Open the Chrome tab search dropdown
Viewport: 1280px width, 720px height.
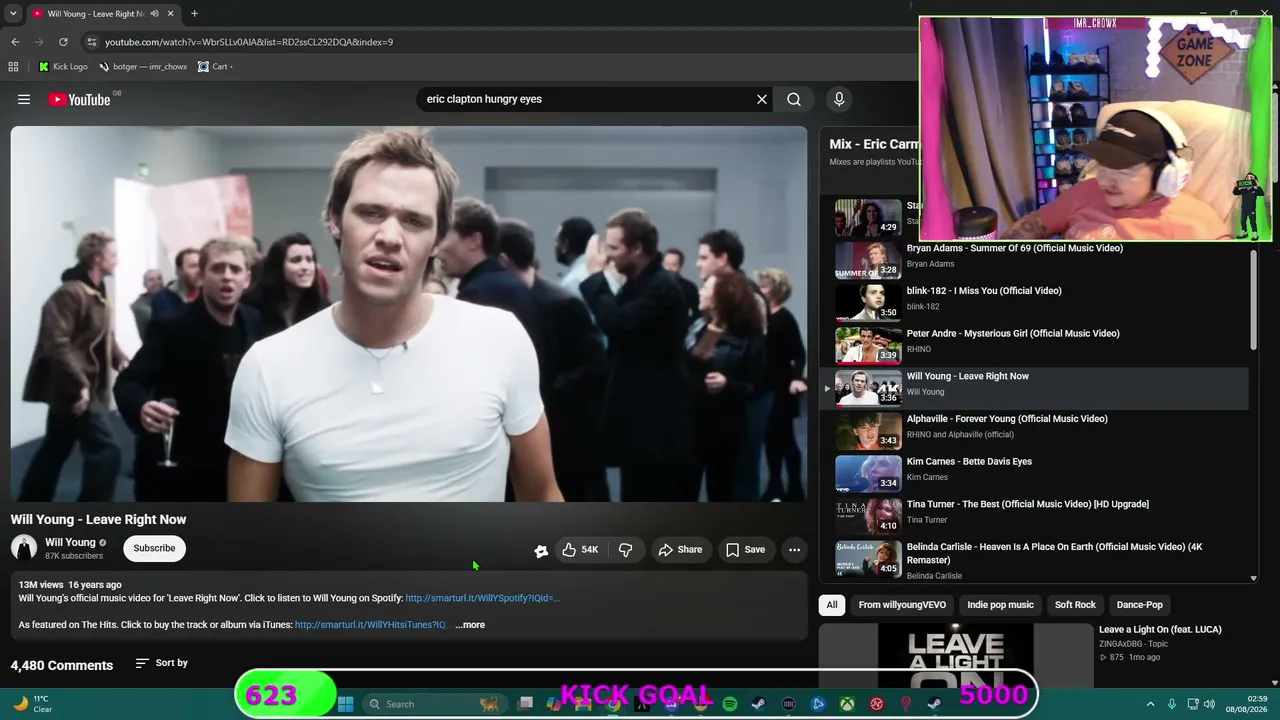[14, 14]
